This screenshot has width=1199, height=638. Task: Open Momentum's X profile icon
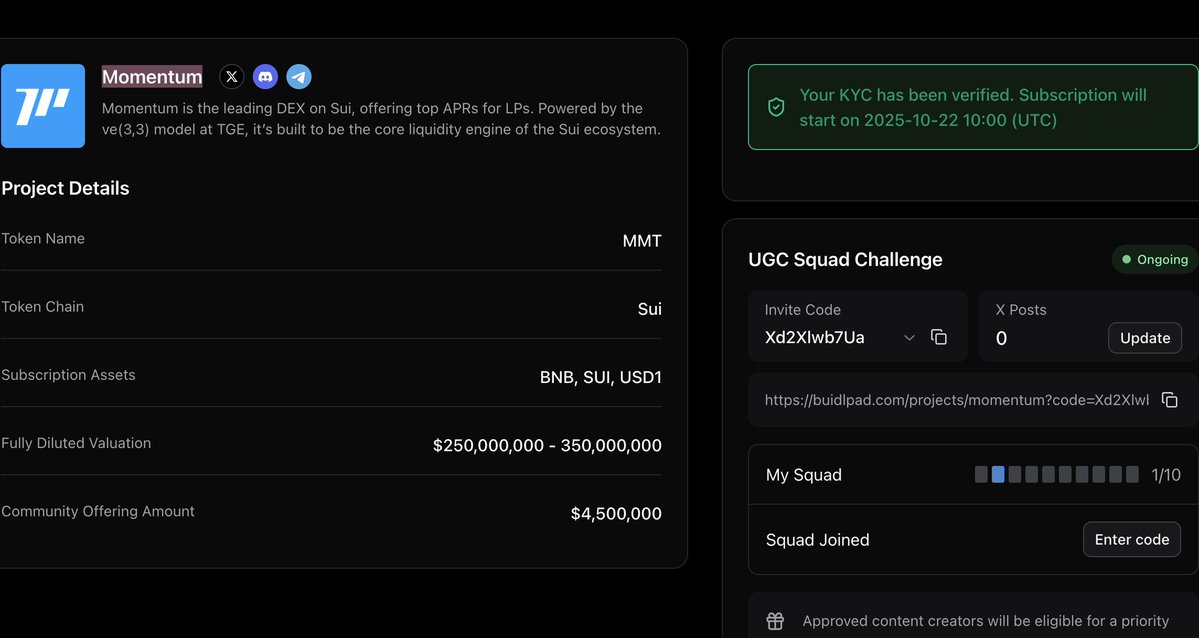tap(231, 76)
